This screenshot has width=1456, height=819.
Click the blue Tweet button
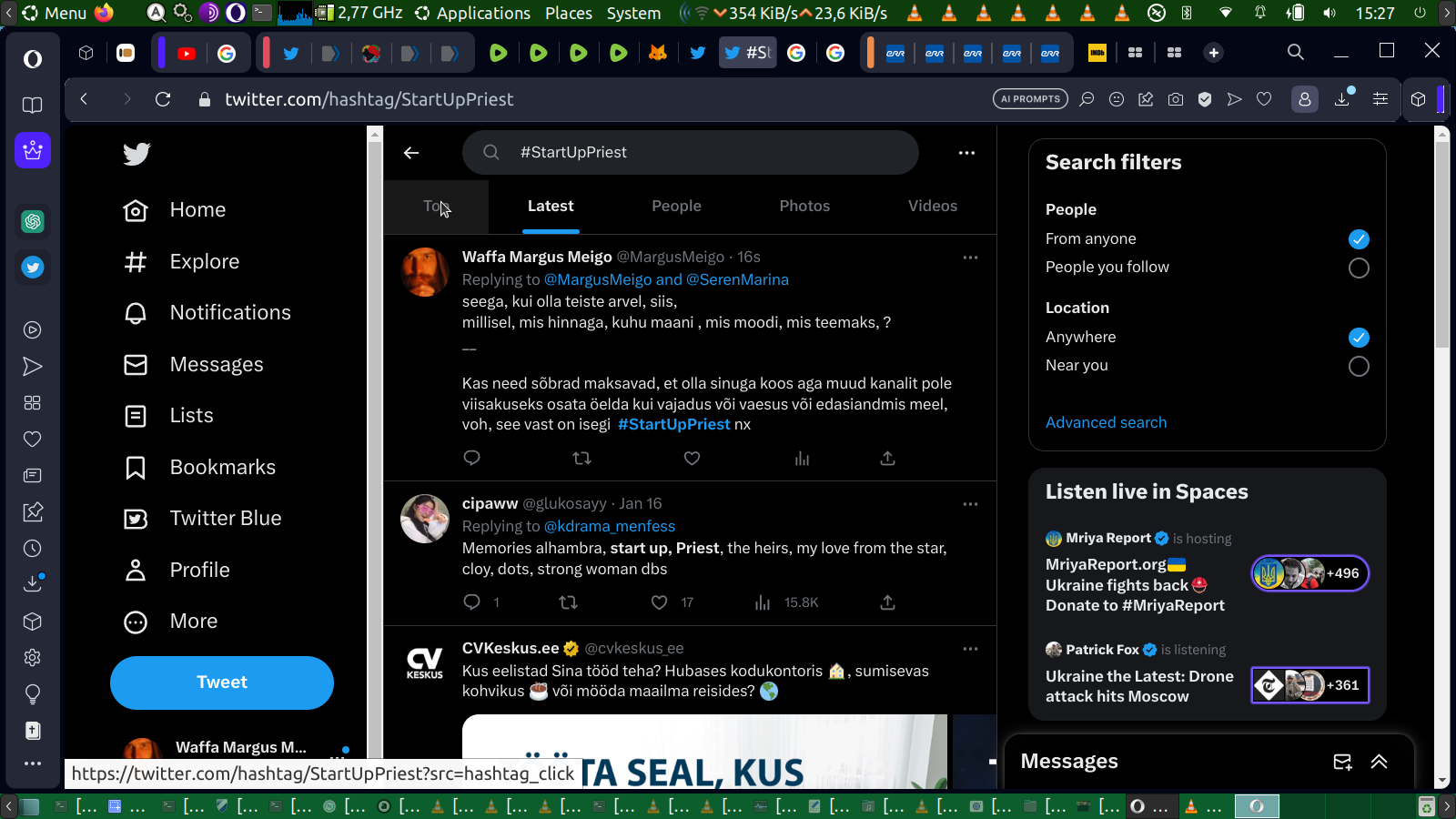(222, 682)
